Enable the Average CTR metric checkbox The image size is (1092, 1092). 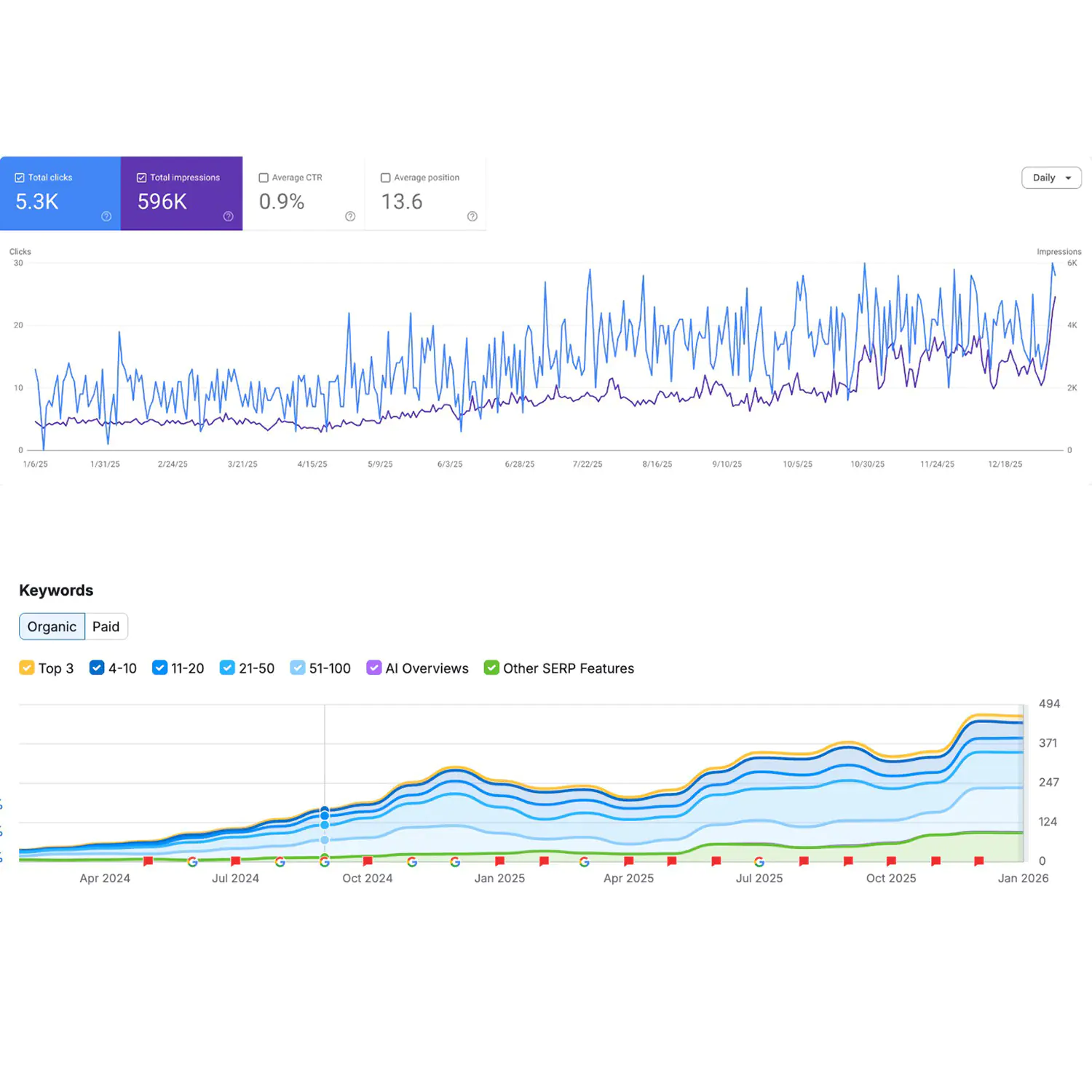[264, 178]
